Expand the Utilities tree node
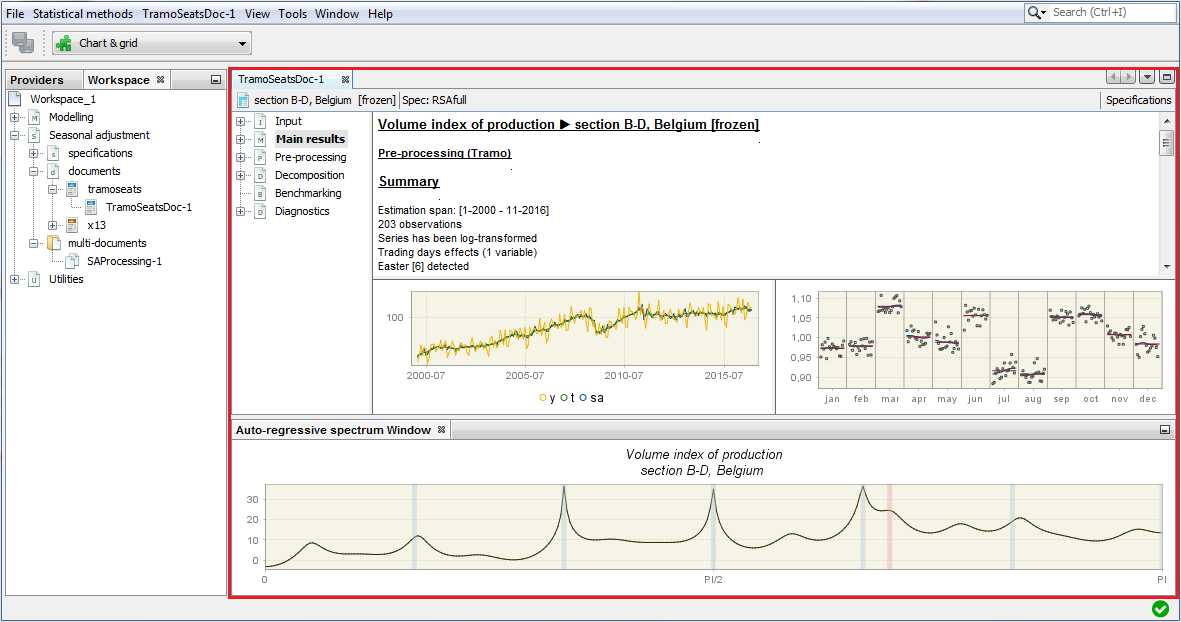The height and width of the screenshot is (622, 1181). [15, 279]
